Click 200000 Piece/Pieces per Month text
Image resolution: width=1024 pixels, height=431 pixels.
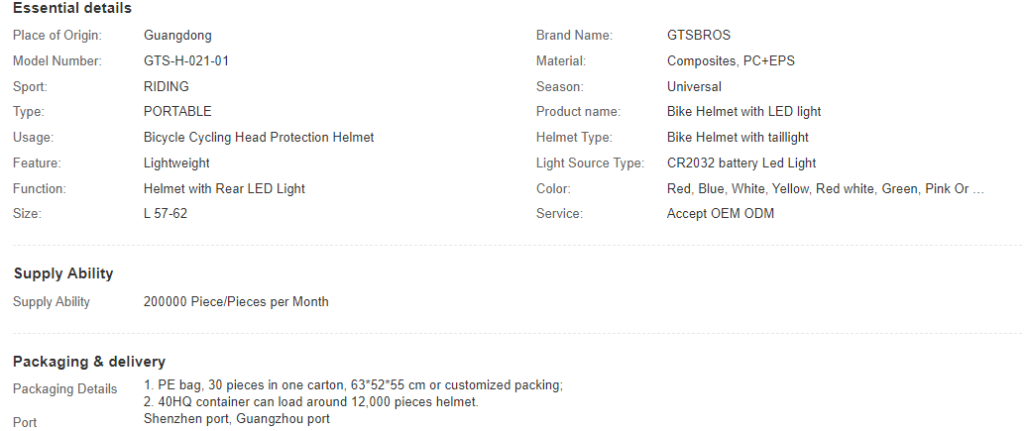(x=236, y=302)
